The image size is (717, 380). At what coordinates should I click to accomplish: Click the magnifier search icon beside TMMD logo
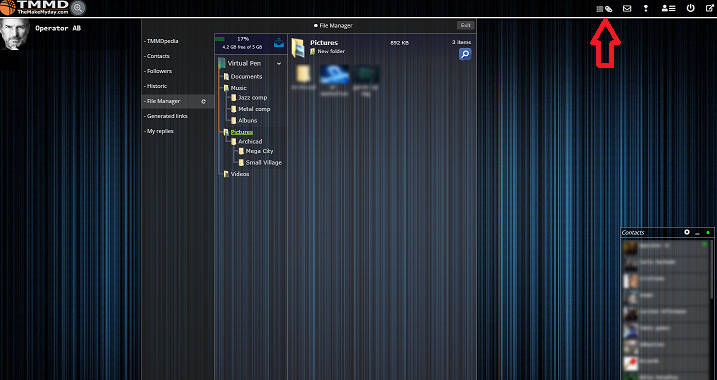click(x=78, y=8)
